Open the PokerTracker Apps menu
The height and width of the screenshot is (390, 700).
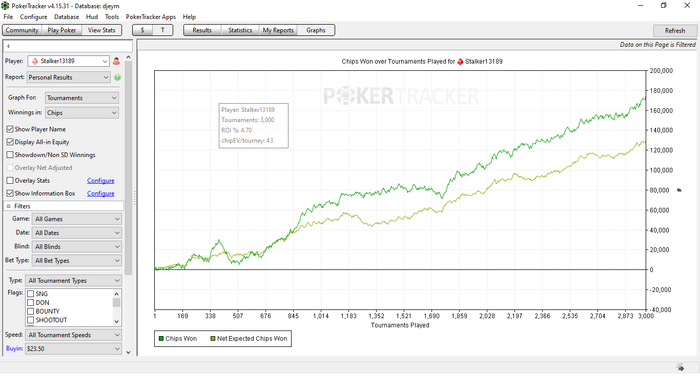[x=150, y=17]
